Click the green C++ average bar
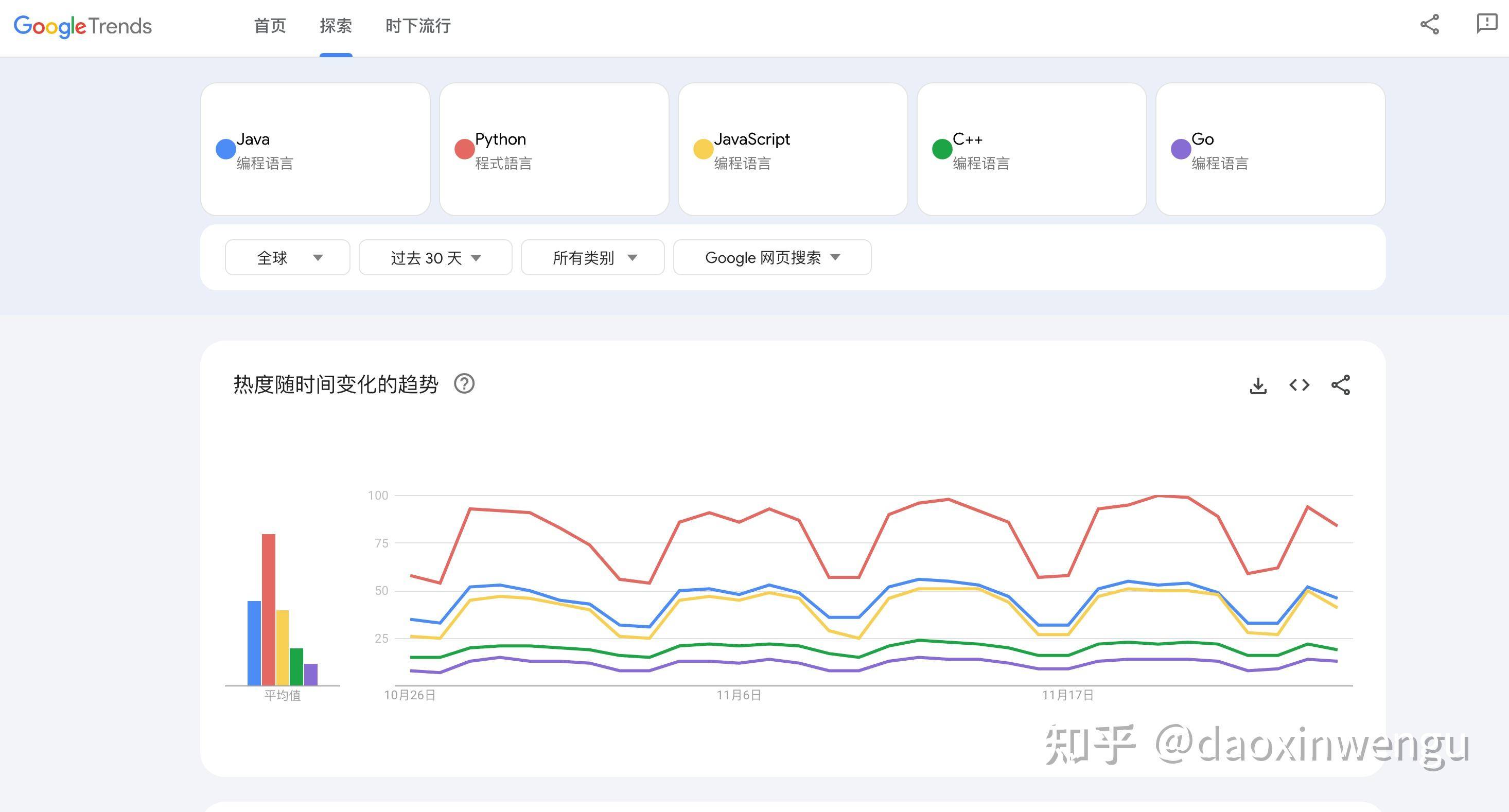Image resolution: width=1509 pixels, height=812 pixels. point(296,667)
